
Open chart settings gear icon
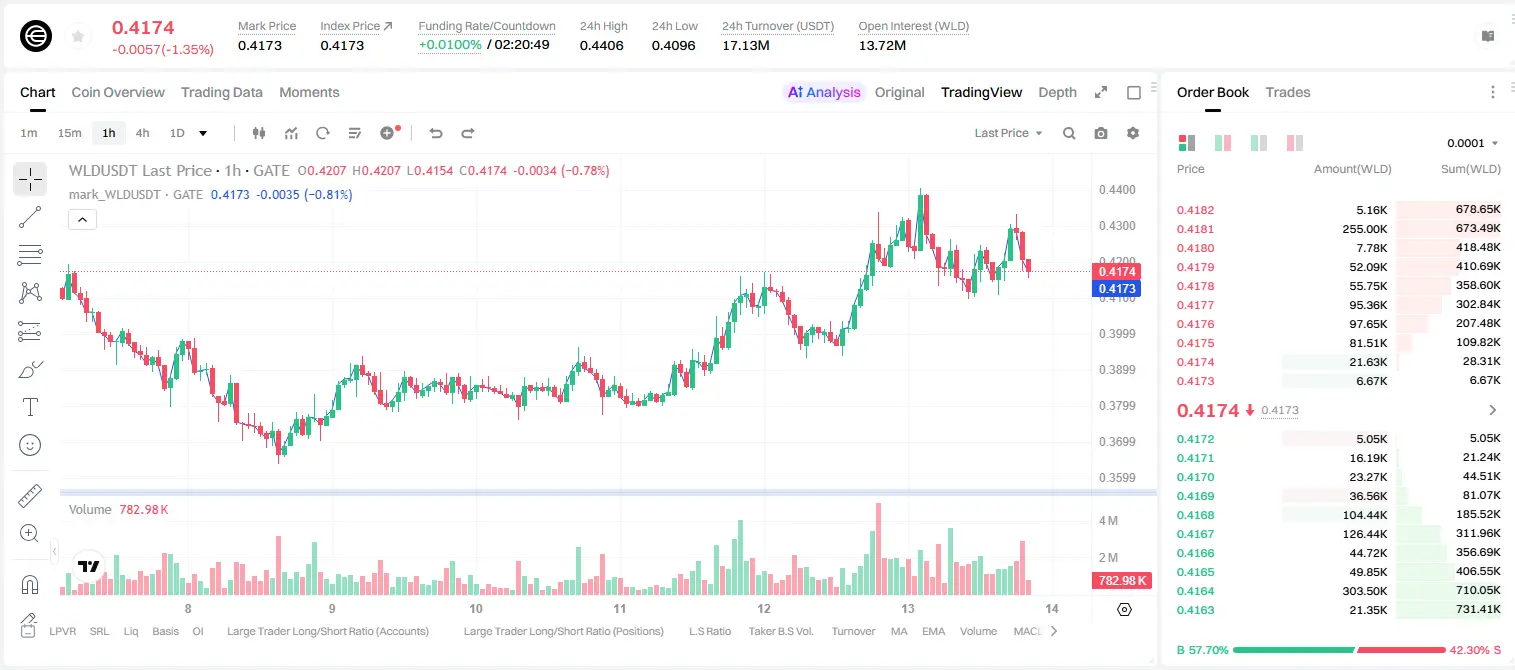[1133, 133]
